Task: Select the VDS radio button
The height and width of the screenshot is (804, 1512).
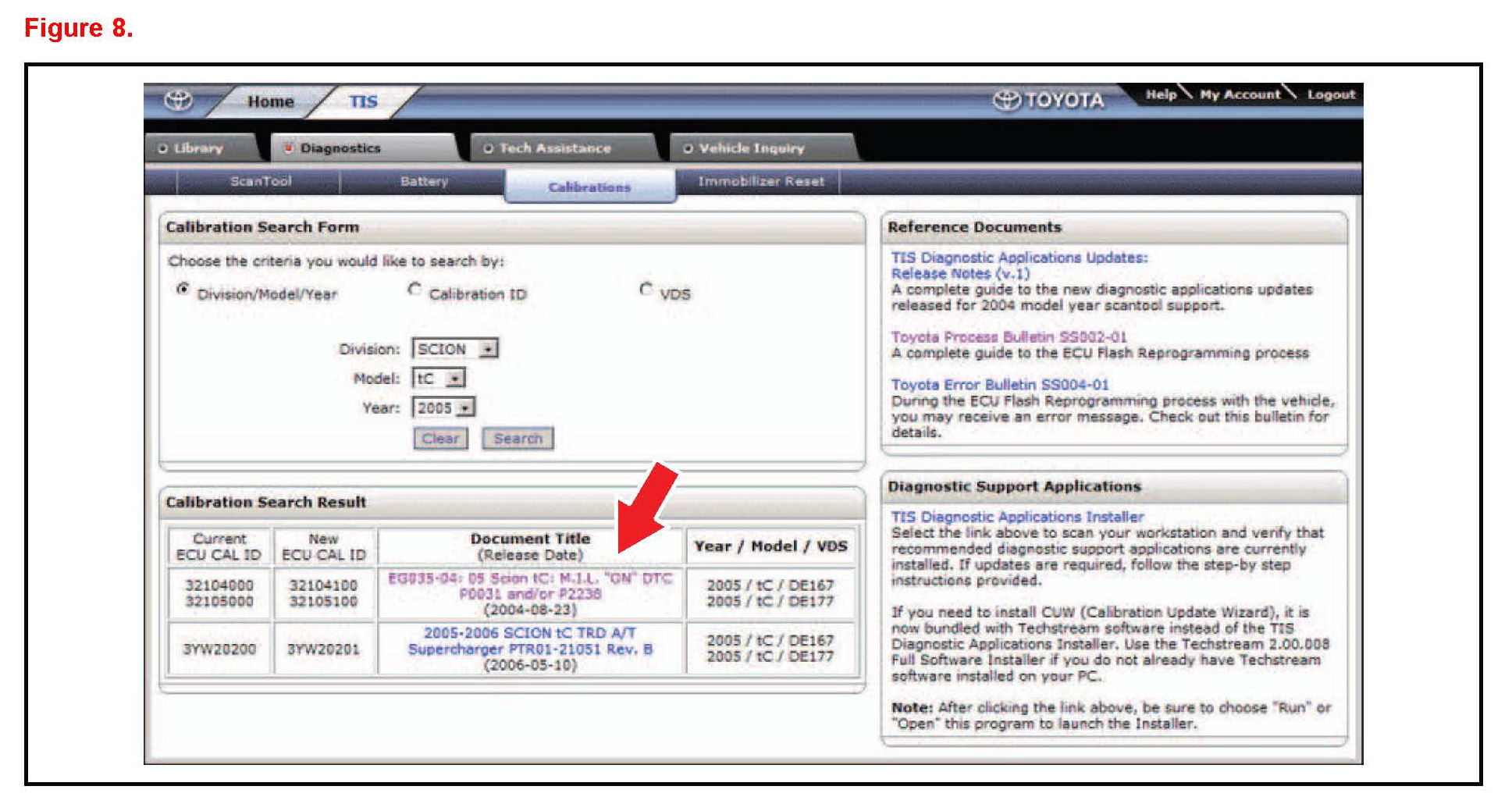Action: tap(646, 290)
